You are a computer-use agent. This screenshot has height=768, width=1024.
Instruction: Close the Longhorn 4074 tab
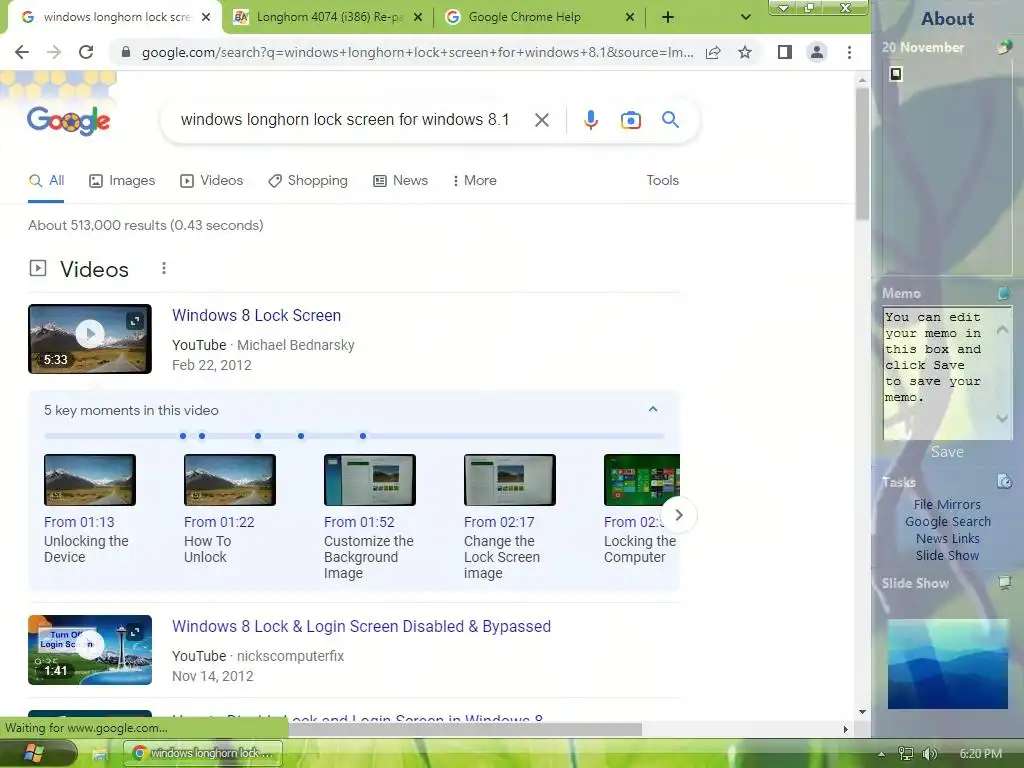pyautogui.click(x=419, y=17)
